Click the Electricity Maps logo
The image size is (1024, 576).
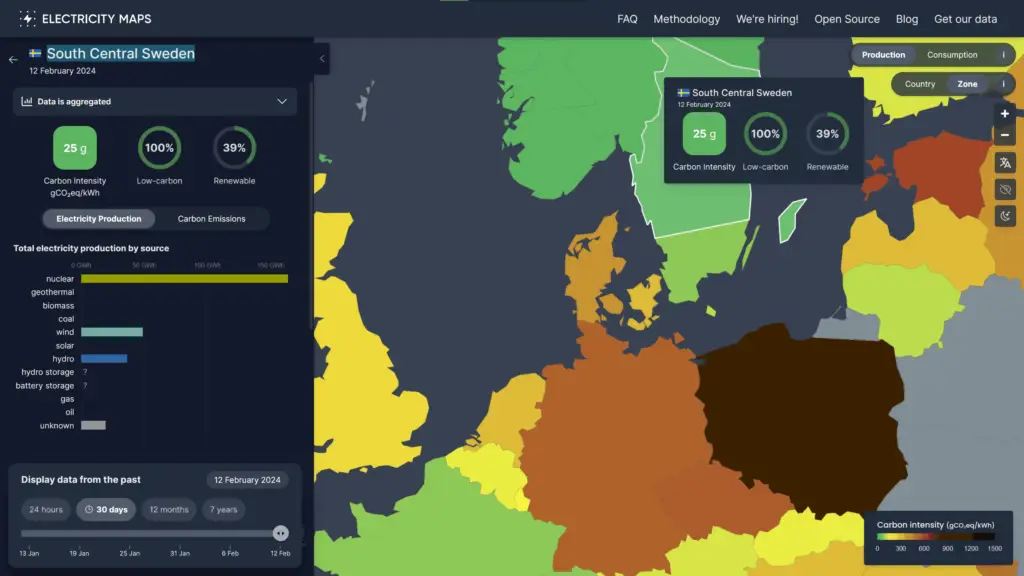pos(85,19)
